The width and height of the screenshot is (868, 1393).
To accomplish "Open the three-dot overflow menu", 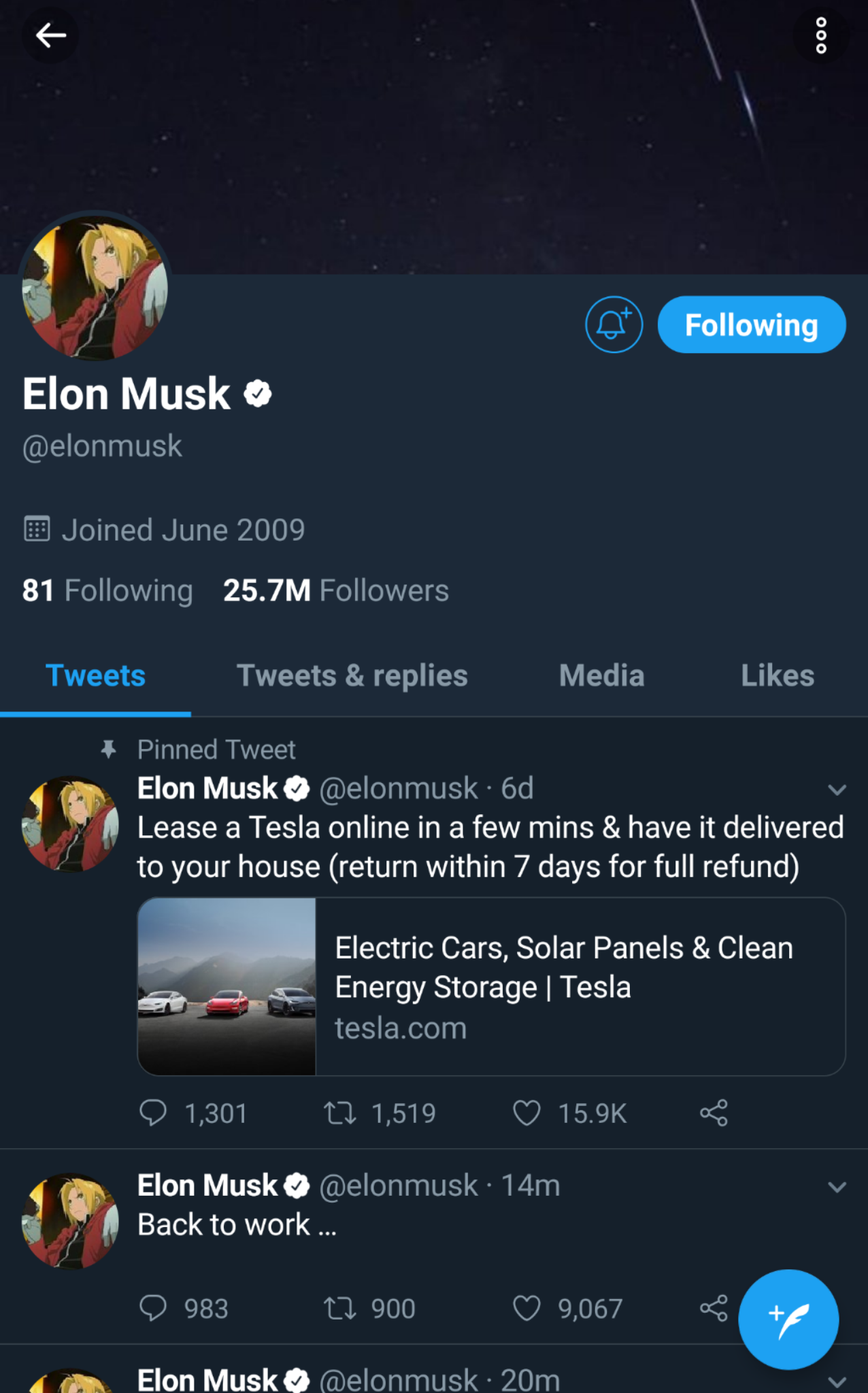I will click(x=821, y=35).
